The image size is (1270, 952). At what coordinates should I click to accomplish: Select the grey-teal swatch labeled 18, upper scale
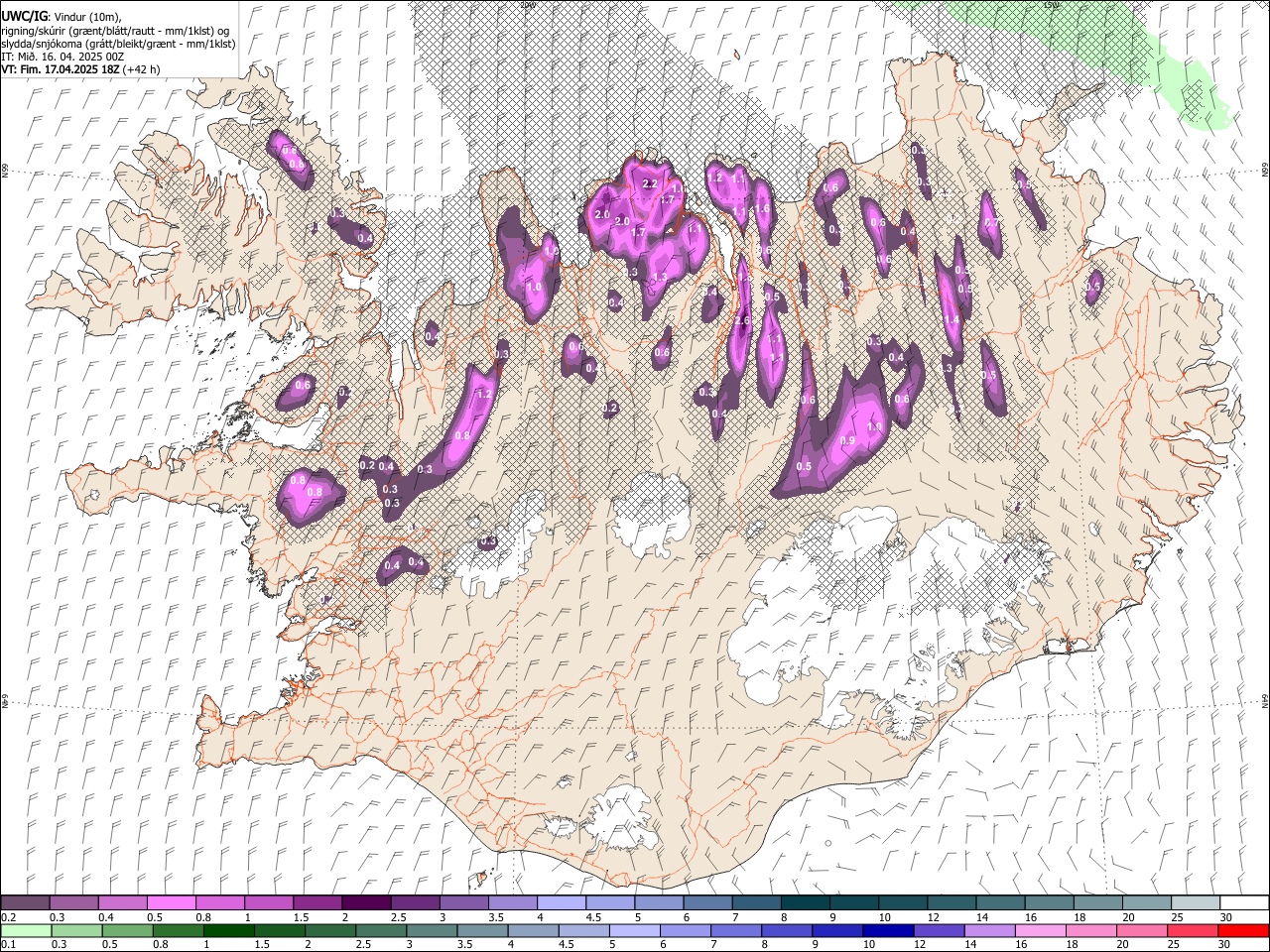(x=1098, y=903)
